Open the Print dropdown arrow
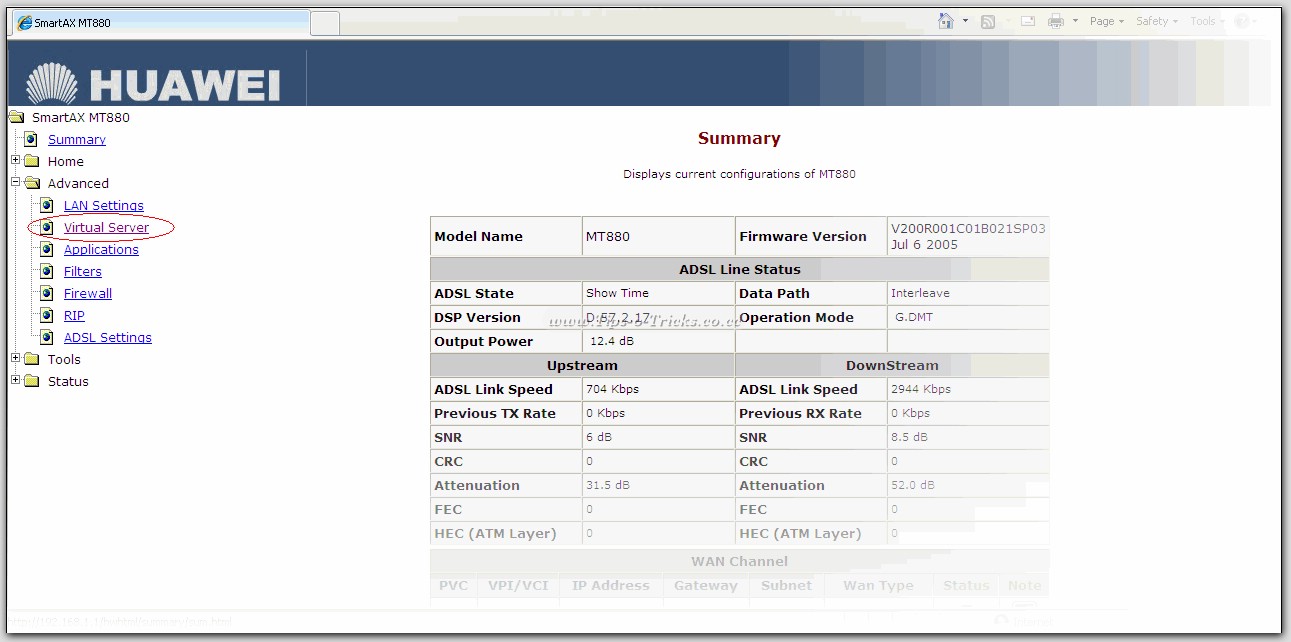This screenshot has height=642, width=1291. tap(1075, 21)
